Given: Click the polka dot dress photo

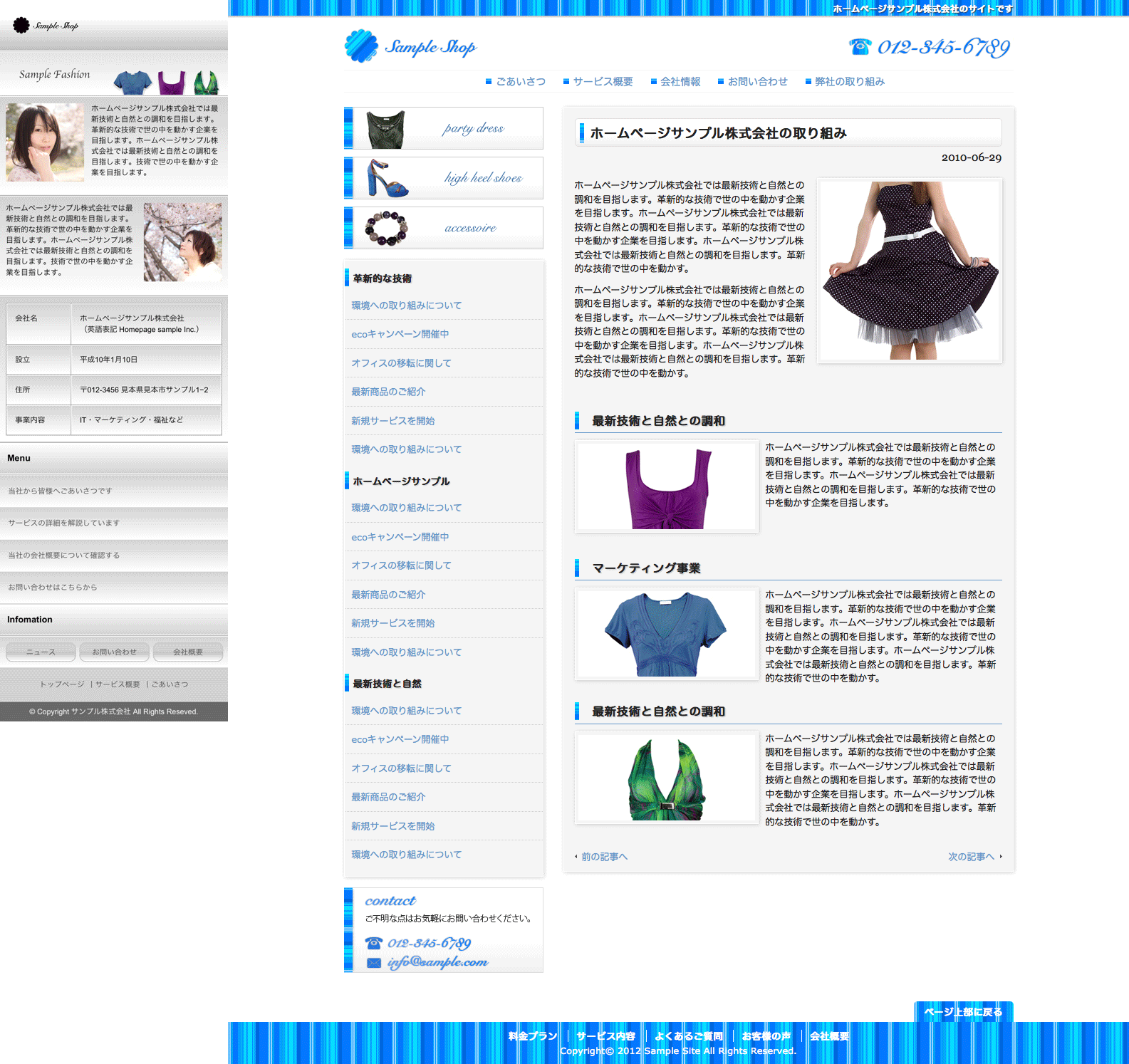Looking at the screenshot, I should click(x=910, y=271).
